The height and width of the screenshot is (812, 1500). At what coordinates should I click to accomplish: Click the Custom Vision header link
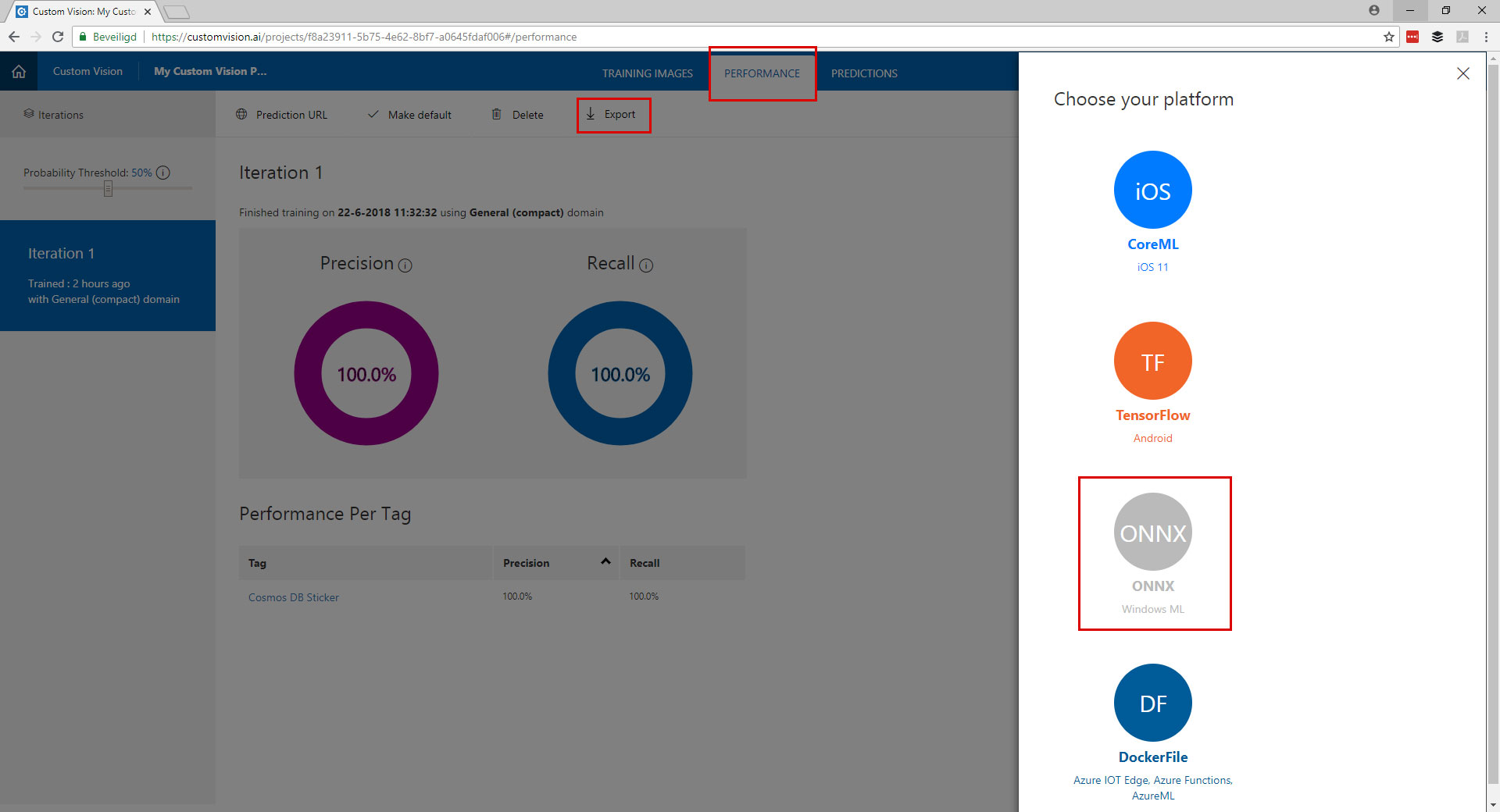click(87, 71)
